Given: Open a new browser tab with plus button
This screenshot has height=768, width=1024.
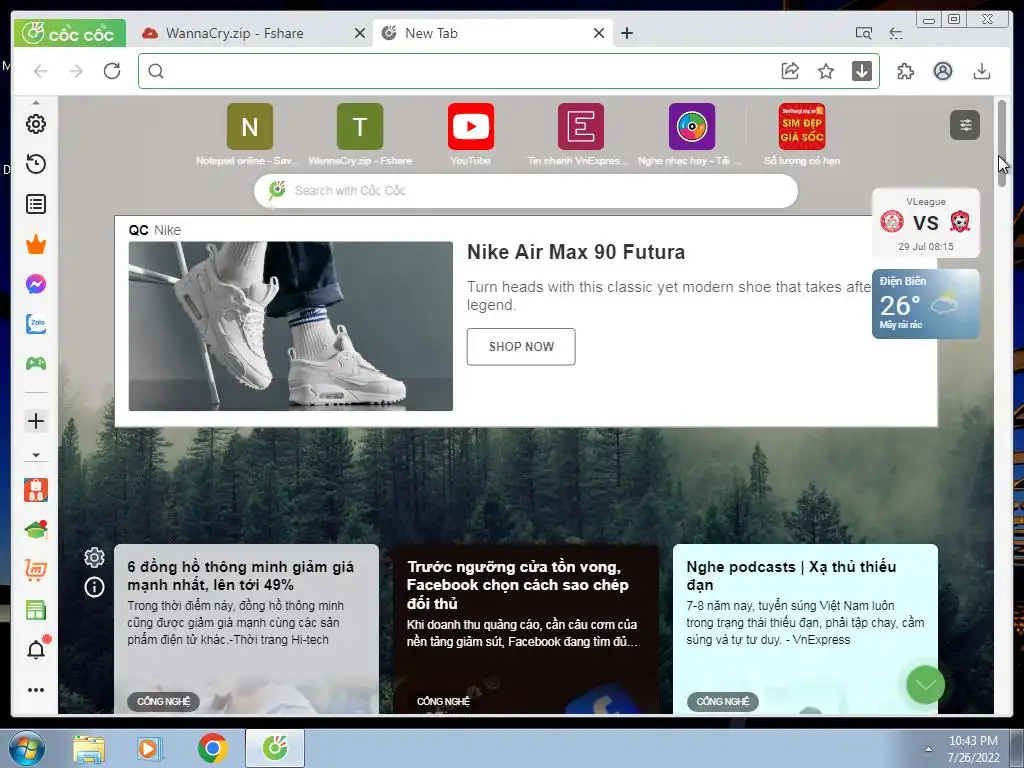Looking at the screenshot, I should pos(627,33).
